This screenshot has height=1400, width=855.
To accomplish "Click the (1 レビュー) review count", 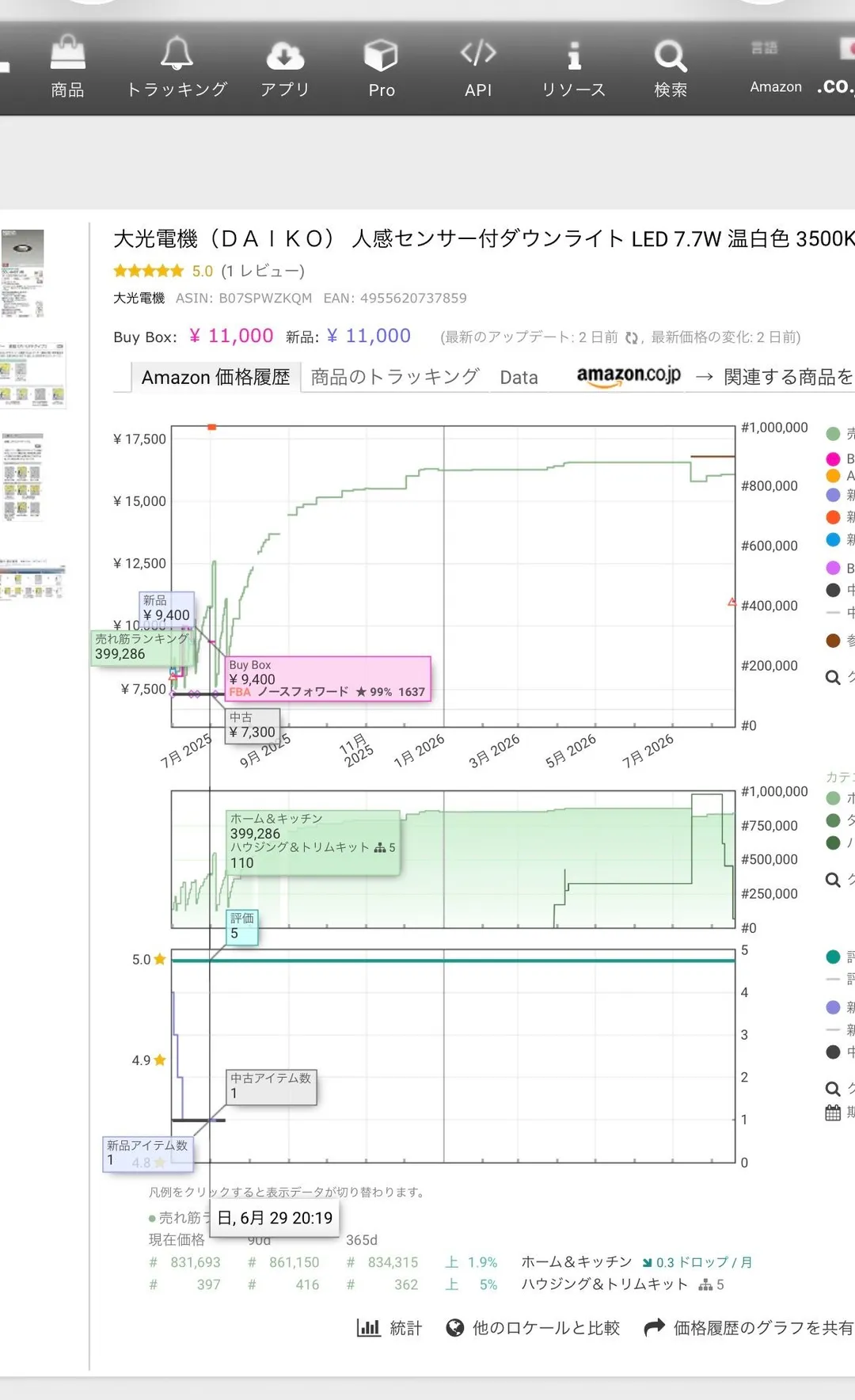I will (263, 271).
